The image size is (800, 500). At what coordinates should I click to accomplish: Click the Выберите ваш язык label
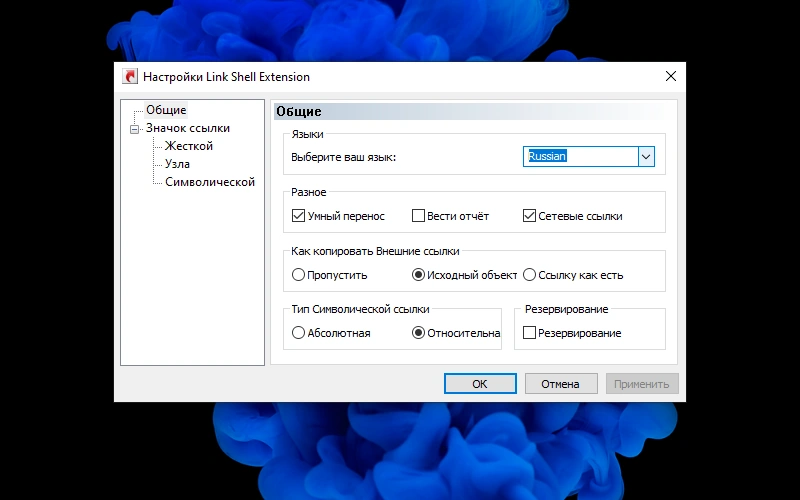[343, 157]
